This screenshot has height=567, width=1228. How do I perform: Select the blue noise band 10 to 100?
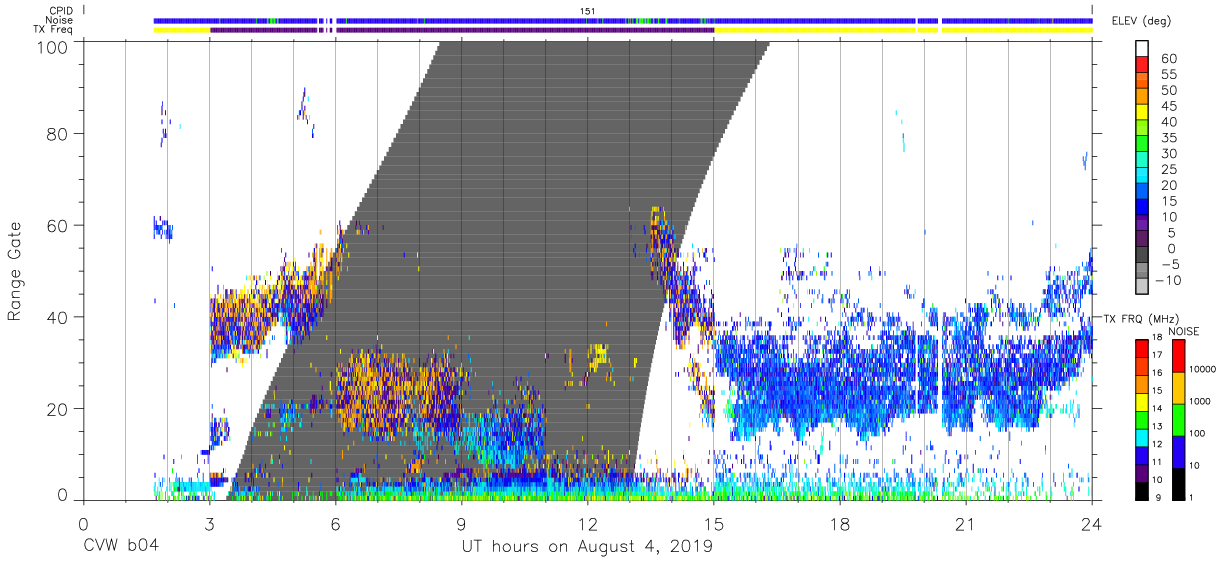tap(1178, 450)
